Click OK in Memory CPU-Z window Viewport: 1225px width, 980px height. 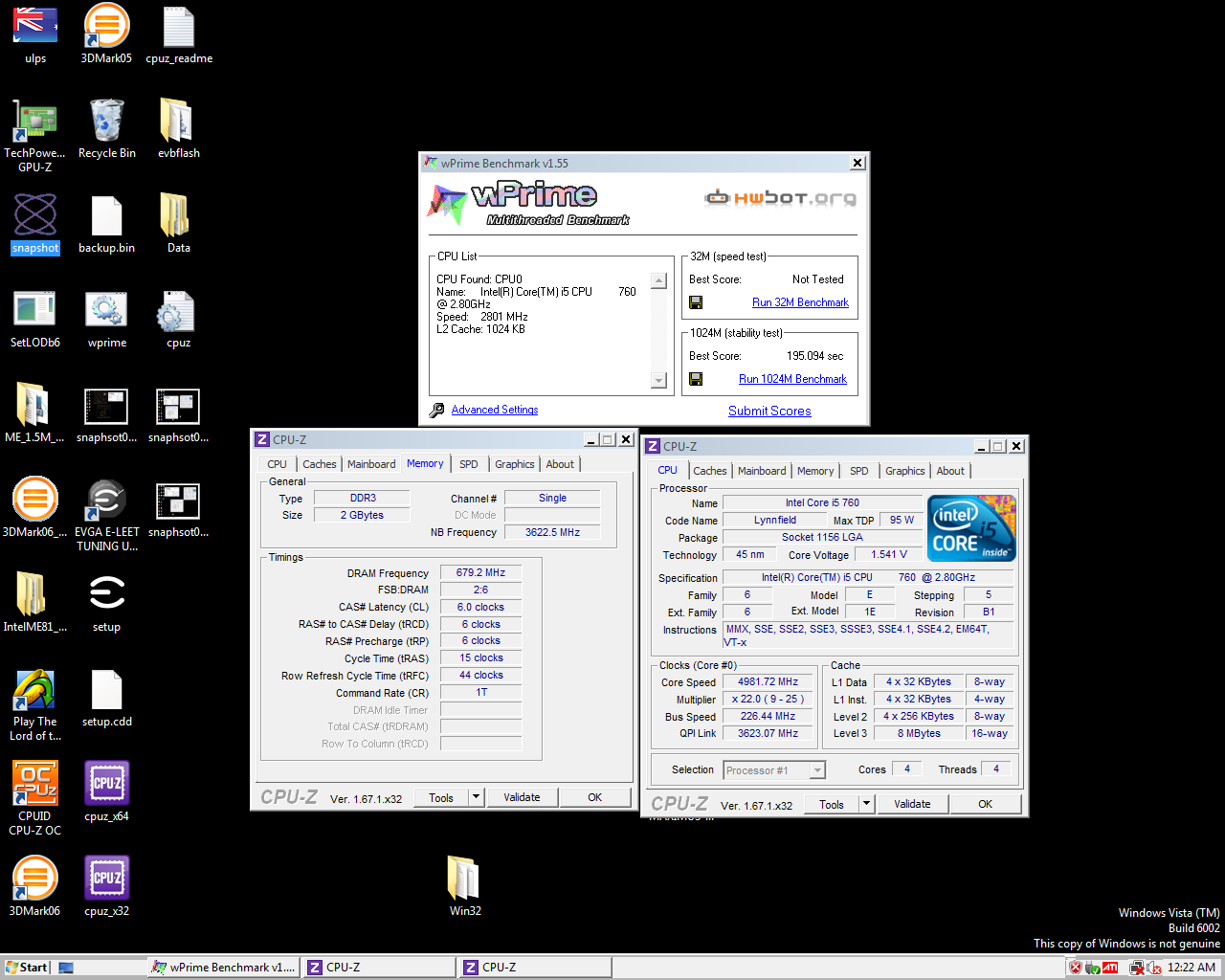point(594,797)
